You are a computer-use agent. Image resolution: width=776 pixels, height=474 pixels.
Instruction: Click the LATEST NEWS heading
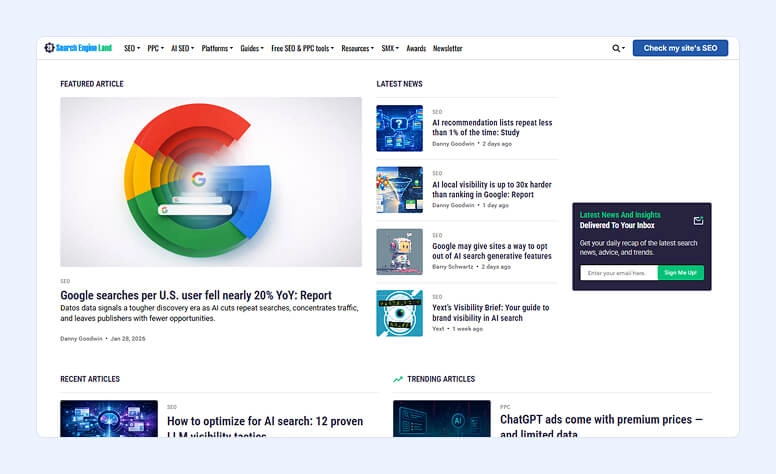pos(399,84)
